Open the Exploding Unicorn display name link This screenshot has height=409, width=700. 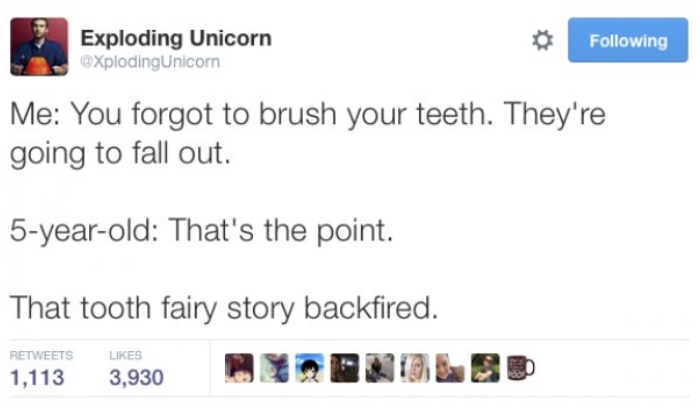(175, 39)
